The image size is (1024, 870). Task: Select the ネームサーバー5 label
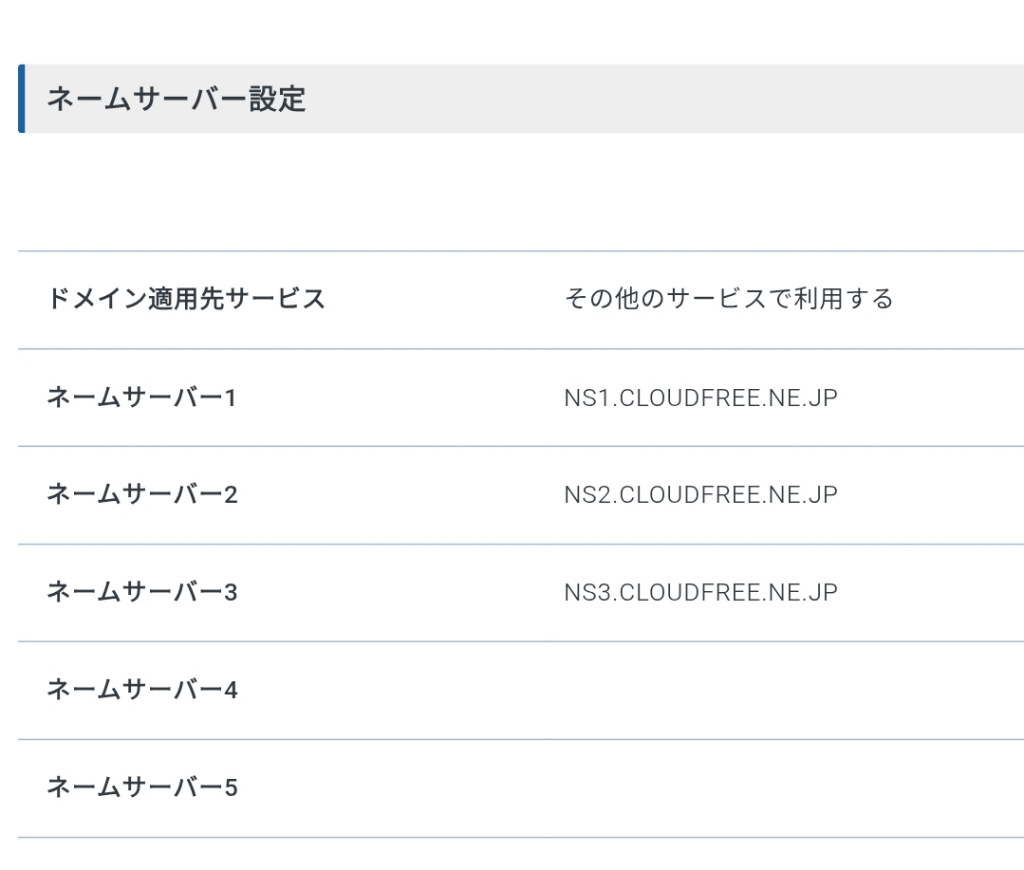tap(142, 788)
